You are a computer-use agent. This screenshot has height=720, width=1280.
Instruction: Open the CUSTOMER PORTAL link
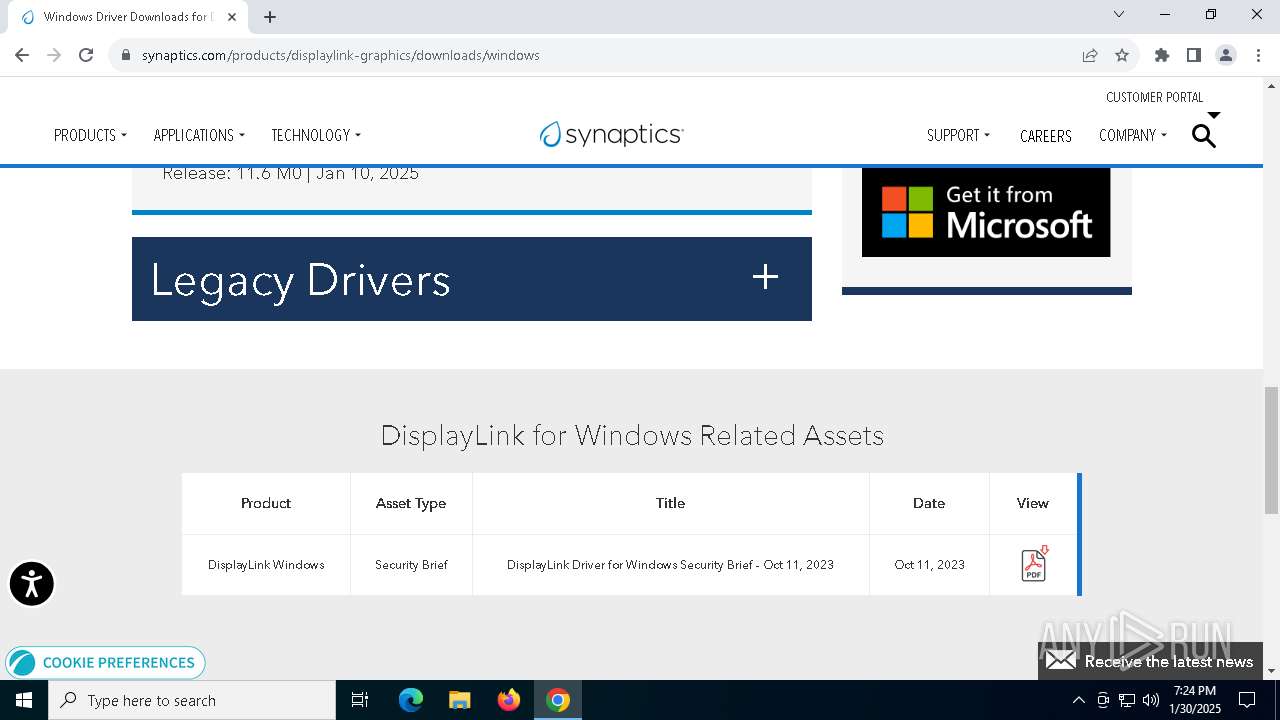coord(1154,97)
